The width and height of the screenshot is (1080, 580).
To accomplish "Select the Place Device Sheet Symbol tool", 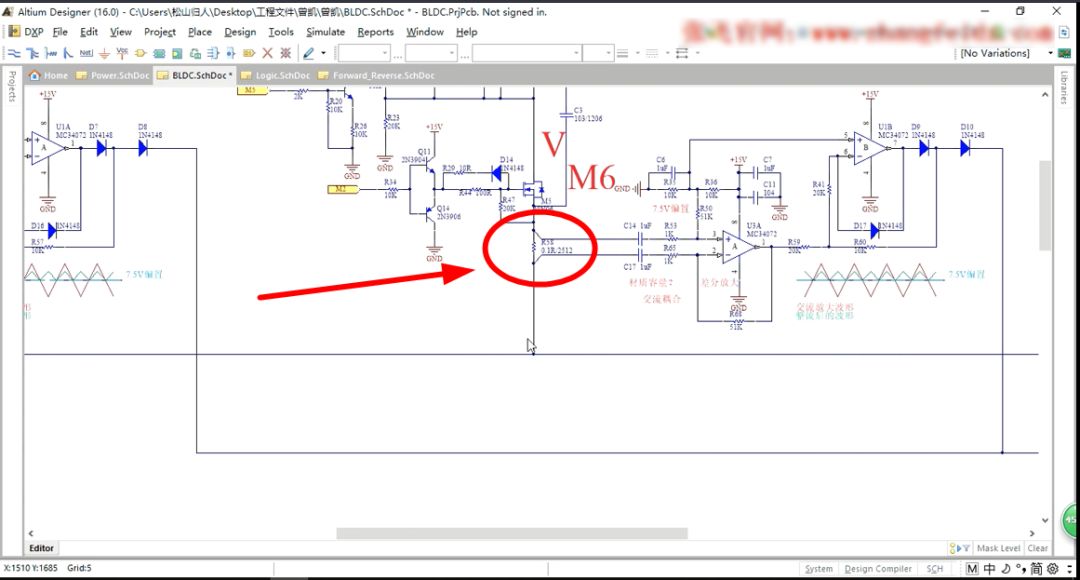I will (195, 53).
